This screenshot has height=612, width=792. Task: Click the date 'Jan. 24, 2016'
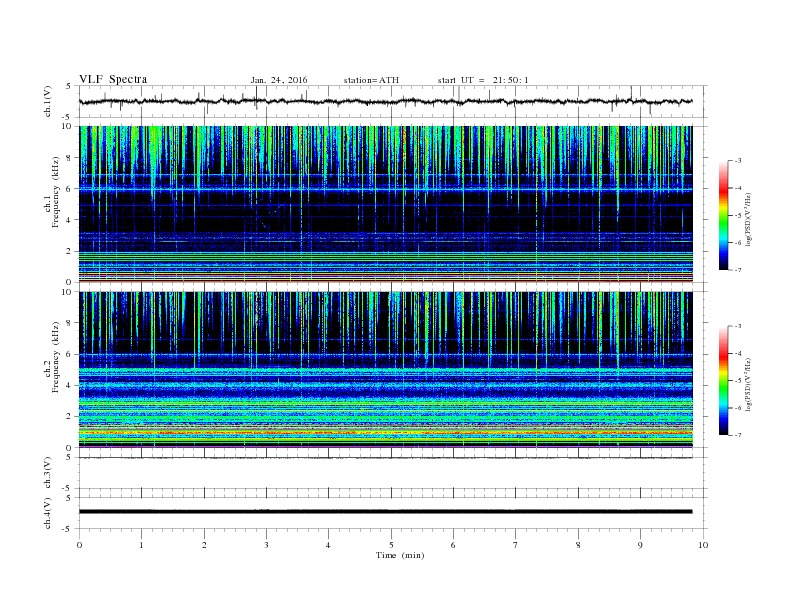(x=279, y=80)
